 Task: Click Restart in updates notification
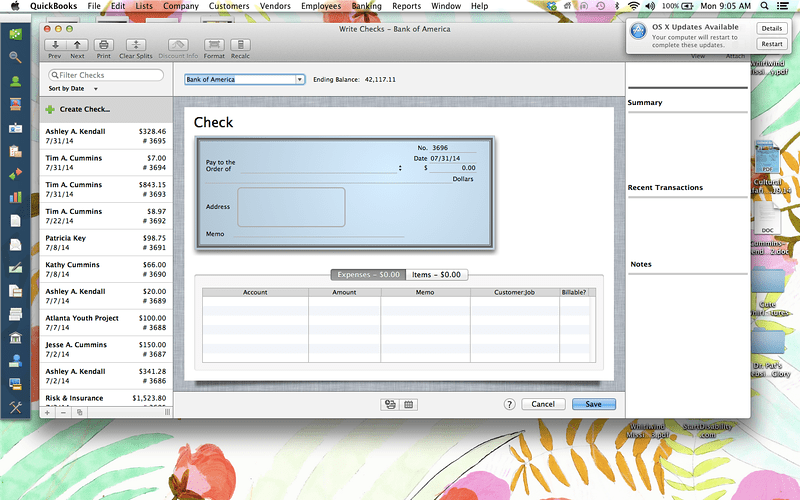pos(771,44)
